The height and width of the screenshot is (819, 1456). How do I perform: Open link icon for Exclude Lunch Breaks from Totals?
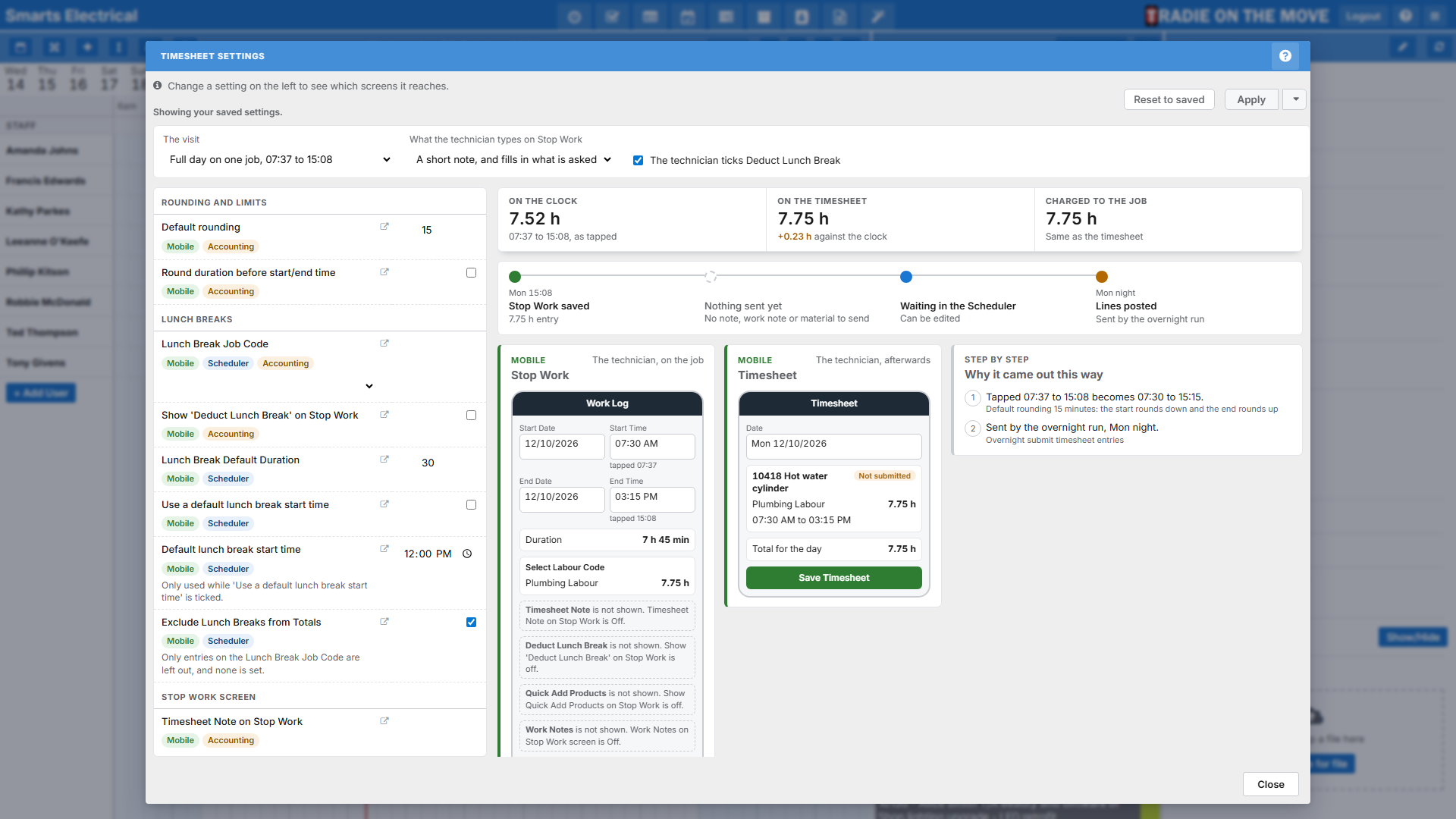(384, 622)
